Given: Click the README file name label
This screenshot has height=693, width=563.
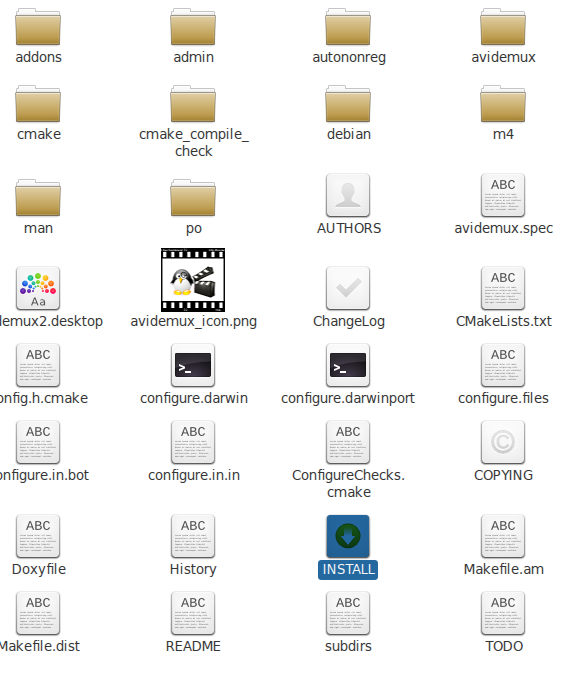Looking at the screenshot, I should click(x=193, y=646).
